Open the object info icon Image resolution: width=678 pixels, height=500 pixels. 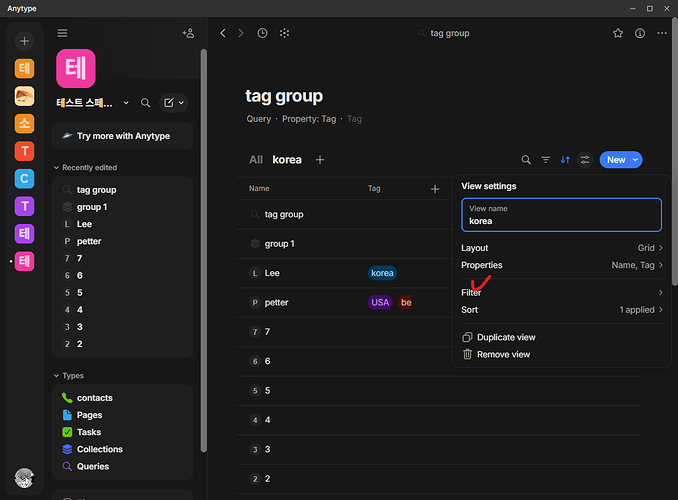(640, 33)
